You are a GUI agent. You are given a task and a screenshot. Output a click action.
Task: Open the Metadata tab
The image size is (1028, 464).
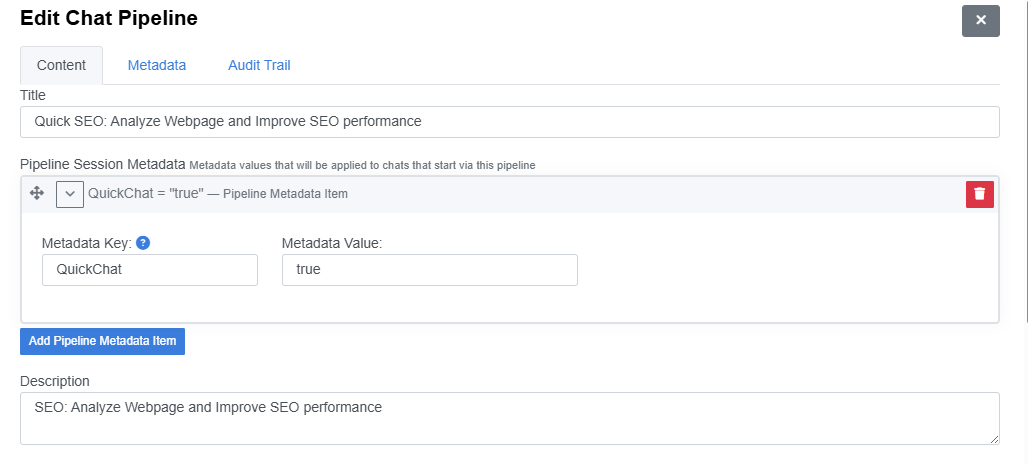click(156, 65)
